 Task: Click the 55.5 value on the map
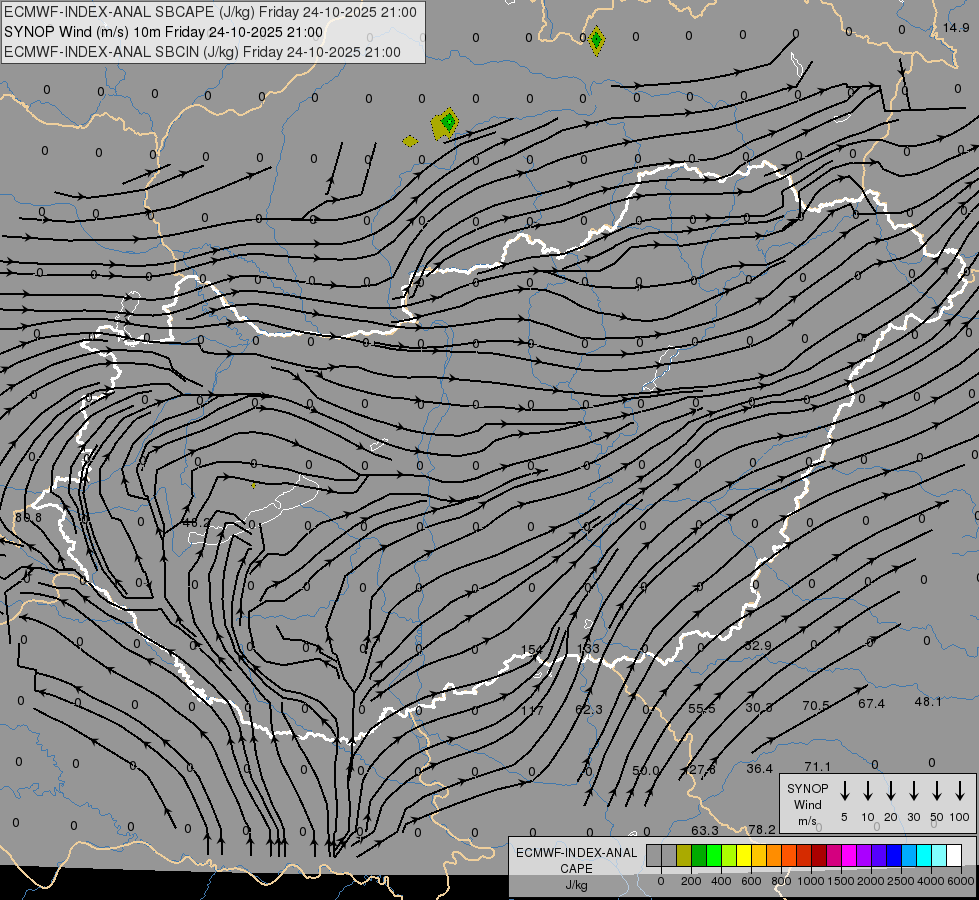[702, 709]
